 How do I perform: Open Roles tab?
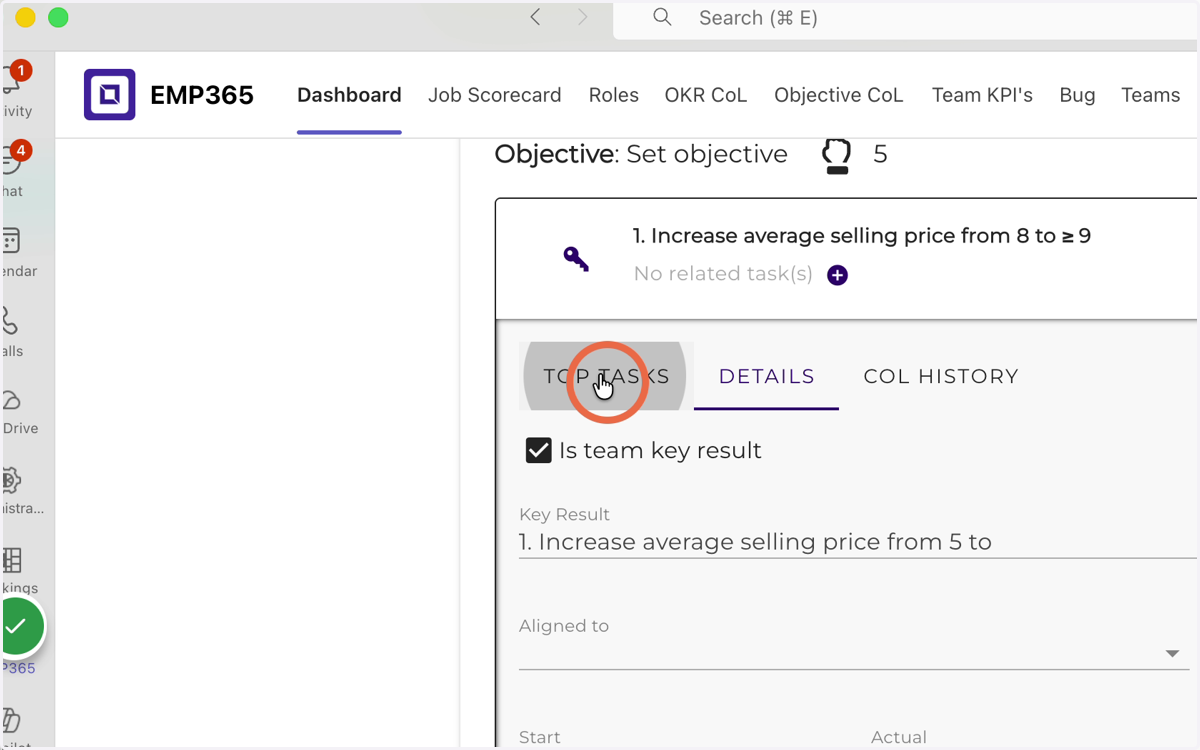pyautogui.click(x=614, y=95)
